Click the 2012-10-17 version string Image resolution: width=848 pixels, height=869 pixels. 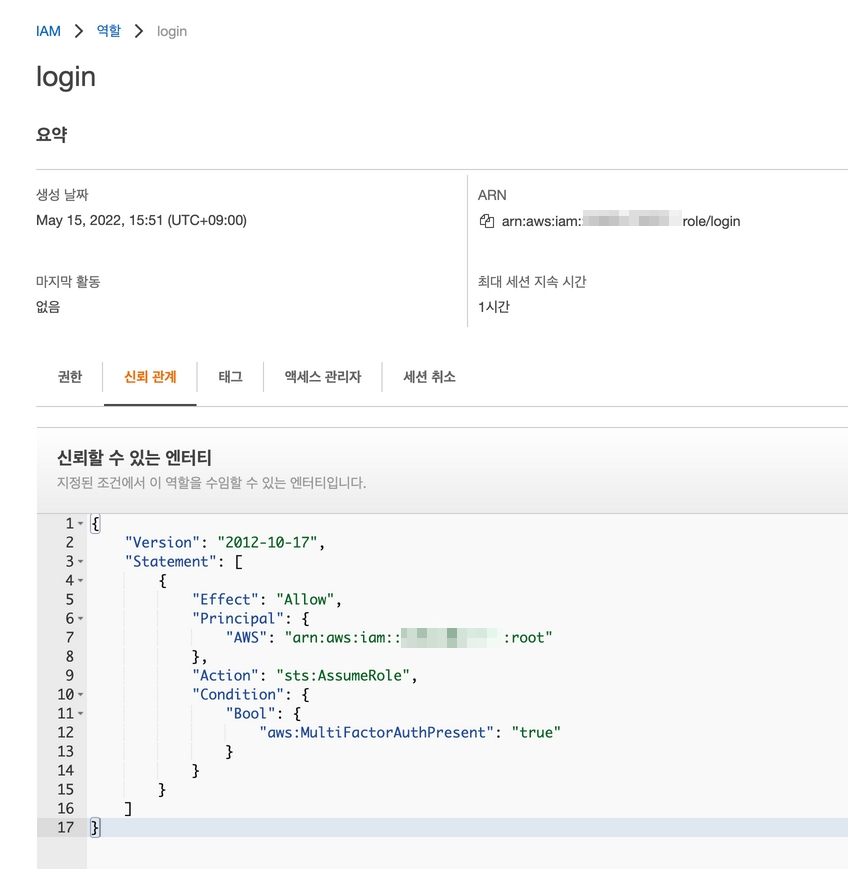pyautogui.click(x=269, y=542)
